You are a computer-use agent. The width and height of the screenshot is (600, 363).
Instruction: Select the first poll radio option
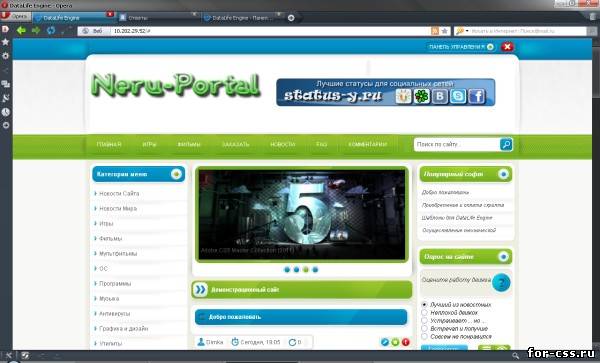pos(424,304)
